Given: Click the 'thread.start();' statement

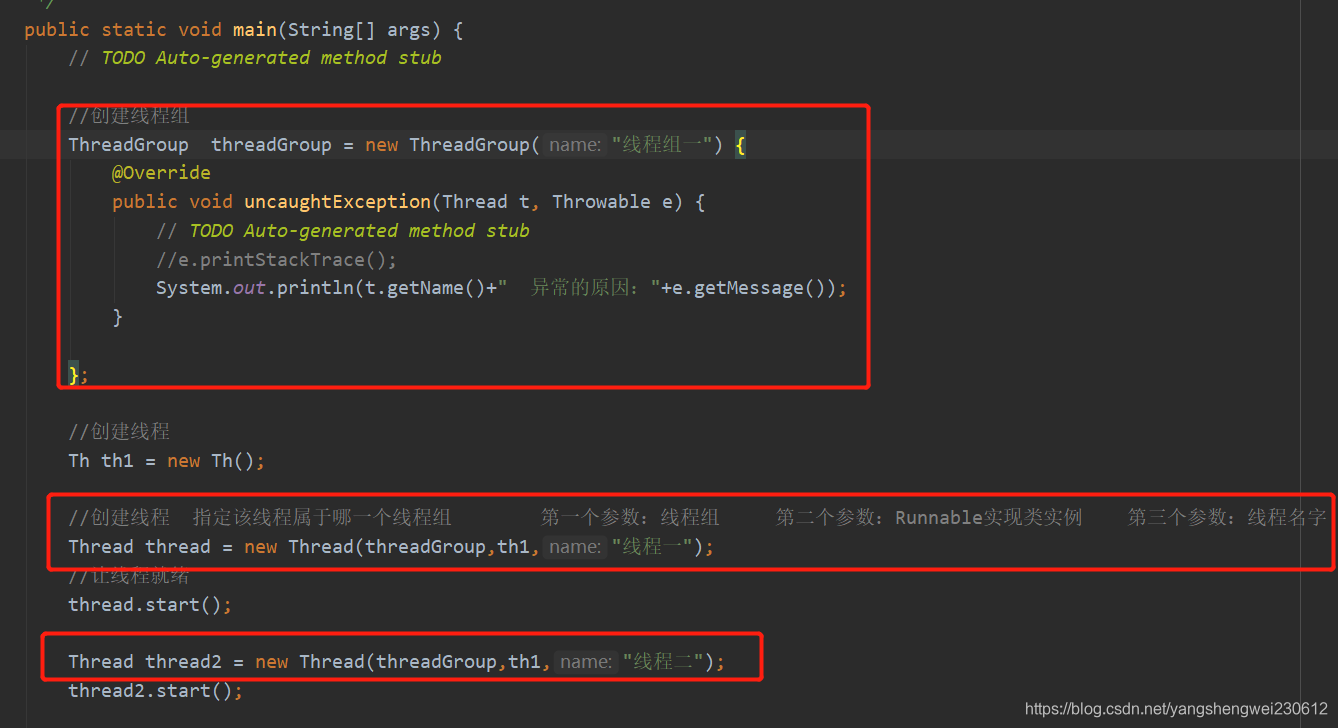Looking at the screenshot, I should tap(150, 605).
